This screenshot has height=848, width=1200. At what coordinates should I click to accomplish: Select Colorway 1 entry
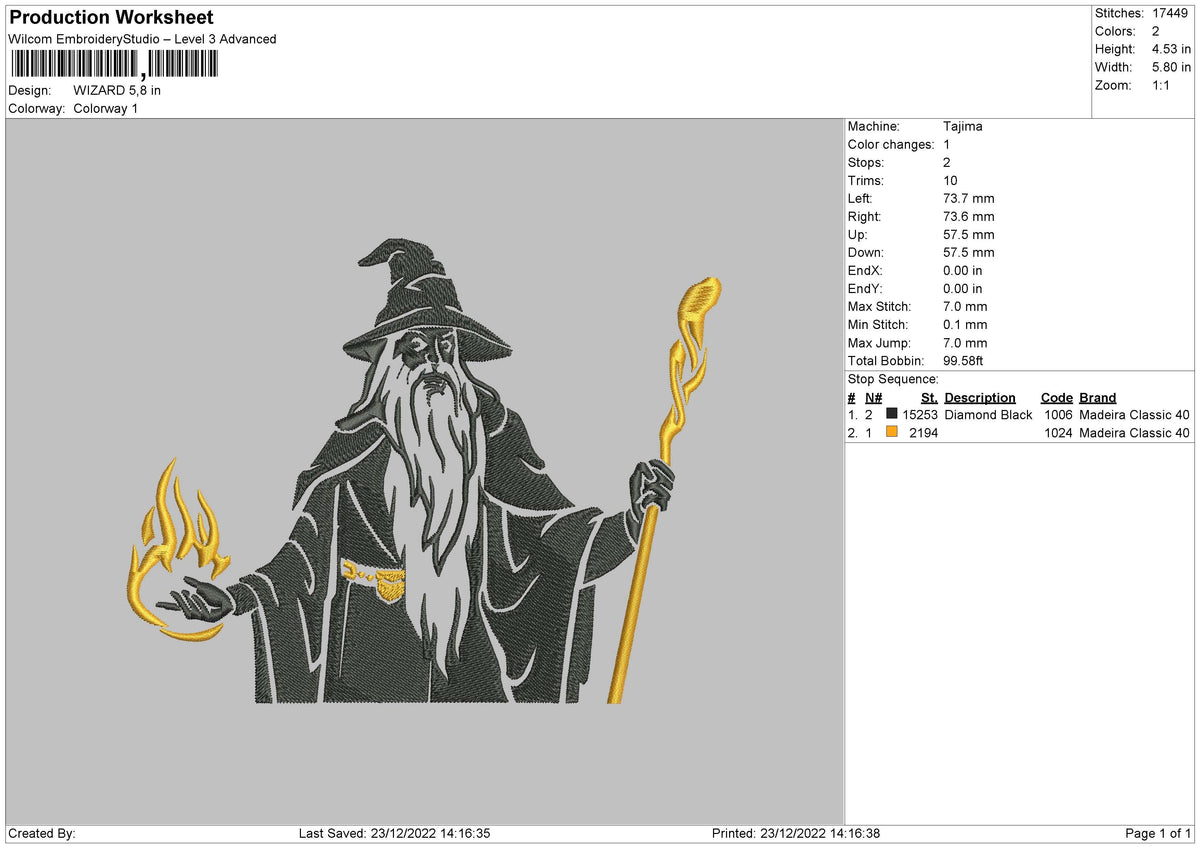(106, 109)
